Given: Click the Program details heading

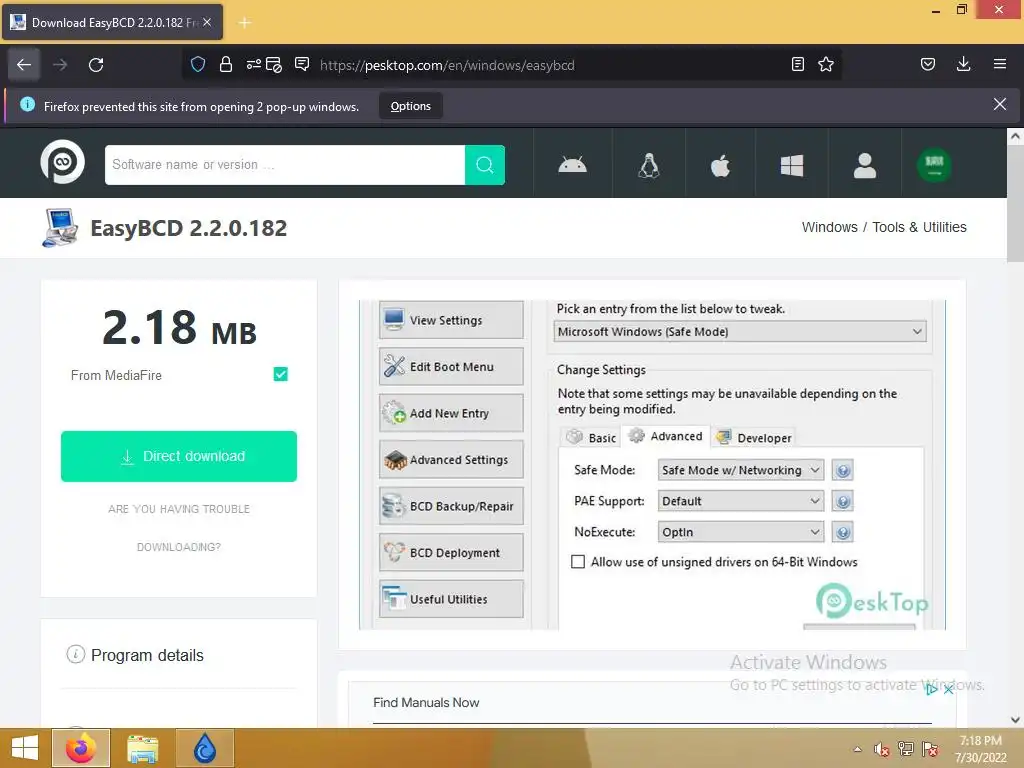Looking at the screenshot, I should click(x=147, y=655).
